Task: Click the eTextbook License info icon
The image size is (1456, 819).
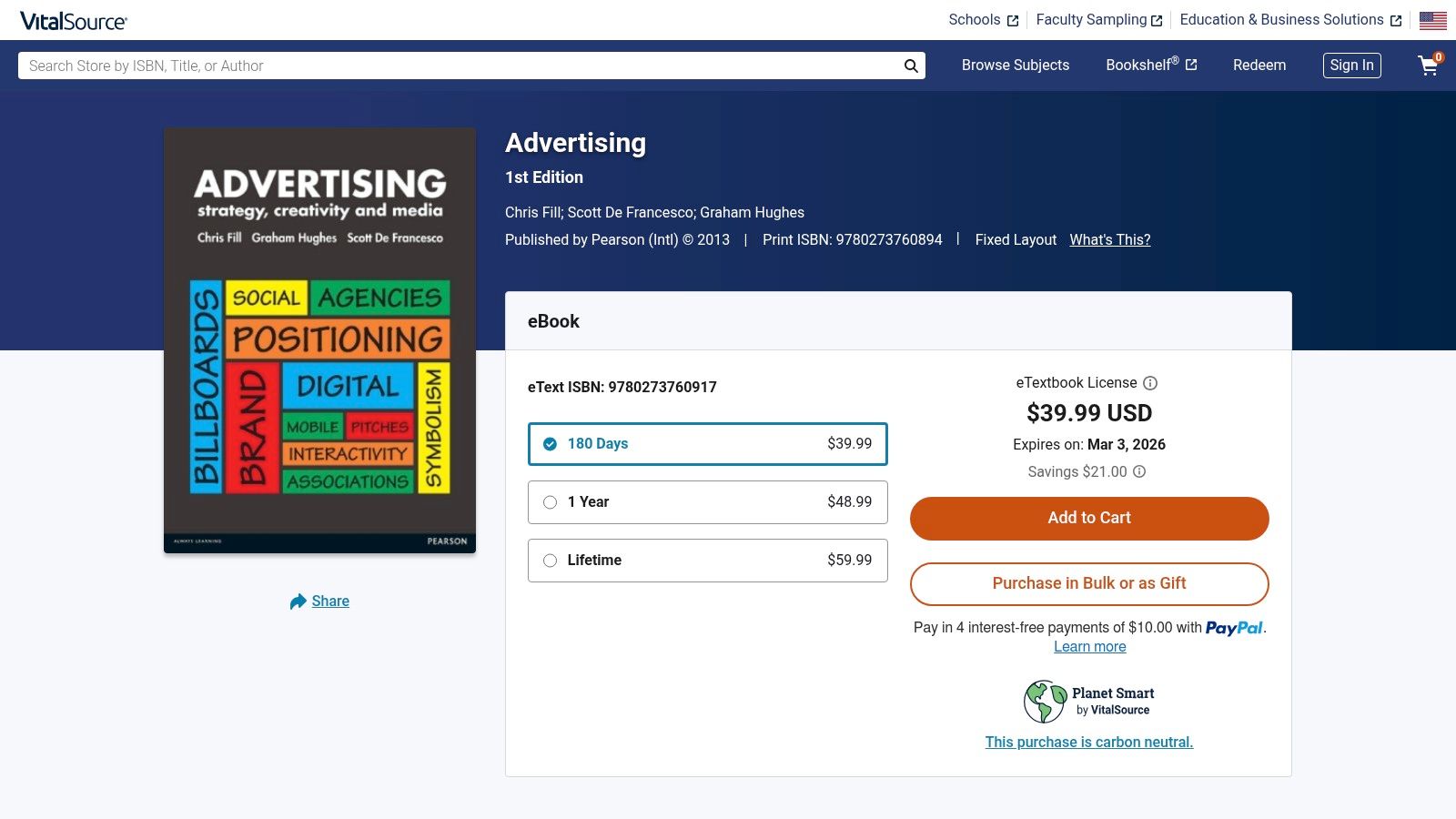Action: [x=1150, y=383]
